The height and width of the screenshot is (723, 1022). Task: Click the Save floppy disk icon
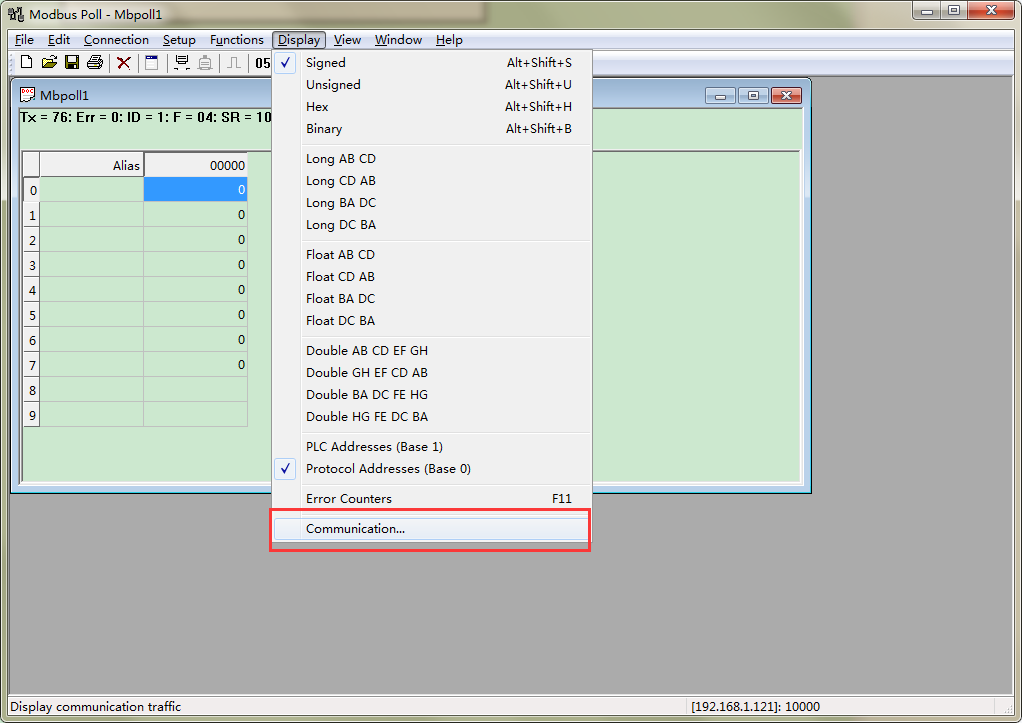pos(72,63)
